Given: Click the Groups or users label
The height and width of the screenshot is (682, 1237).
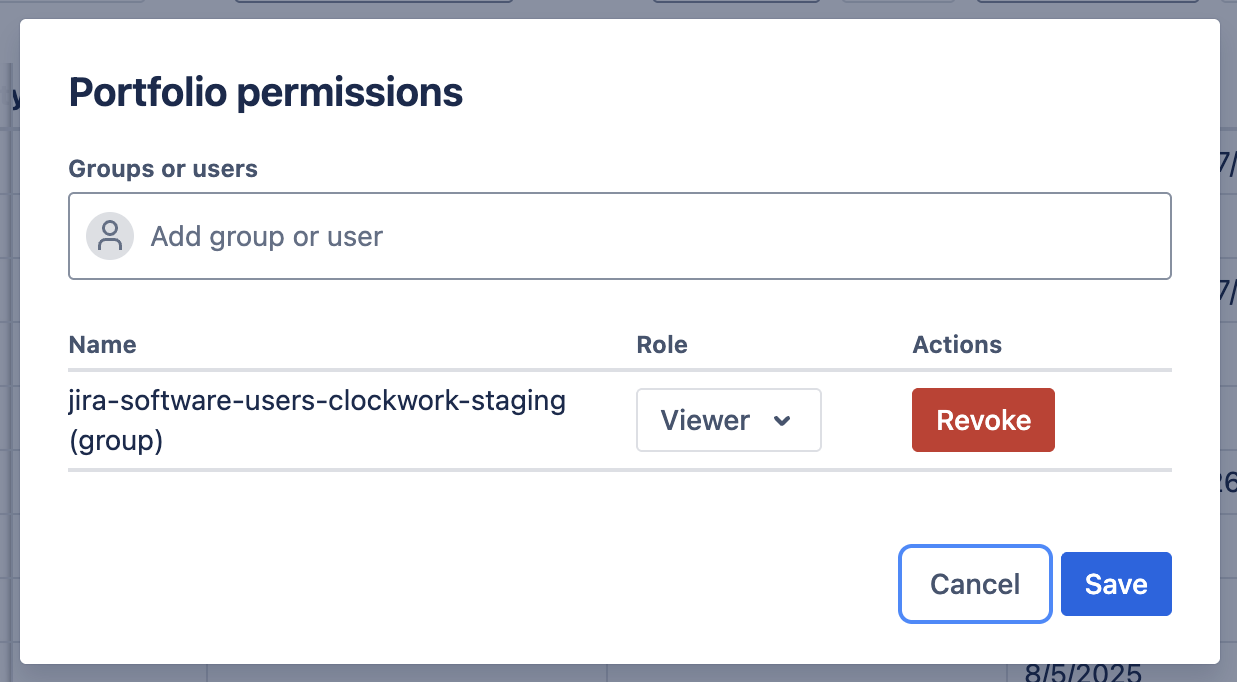Looking at the screenshot, I should [x=163, y=169].
